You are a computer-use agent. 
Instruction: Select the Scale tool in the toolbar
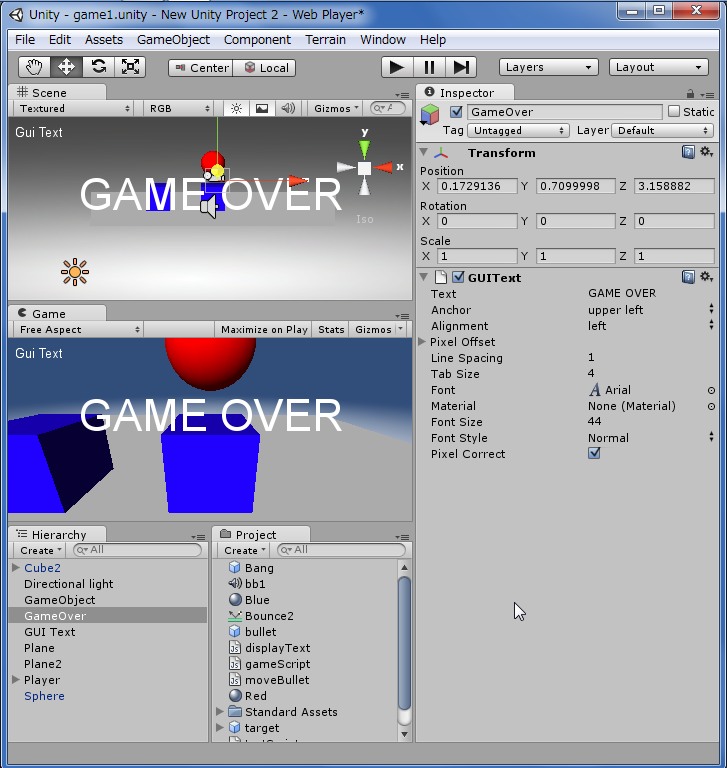(130, 67)
